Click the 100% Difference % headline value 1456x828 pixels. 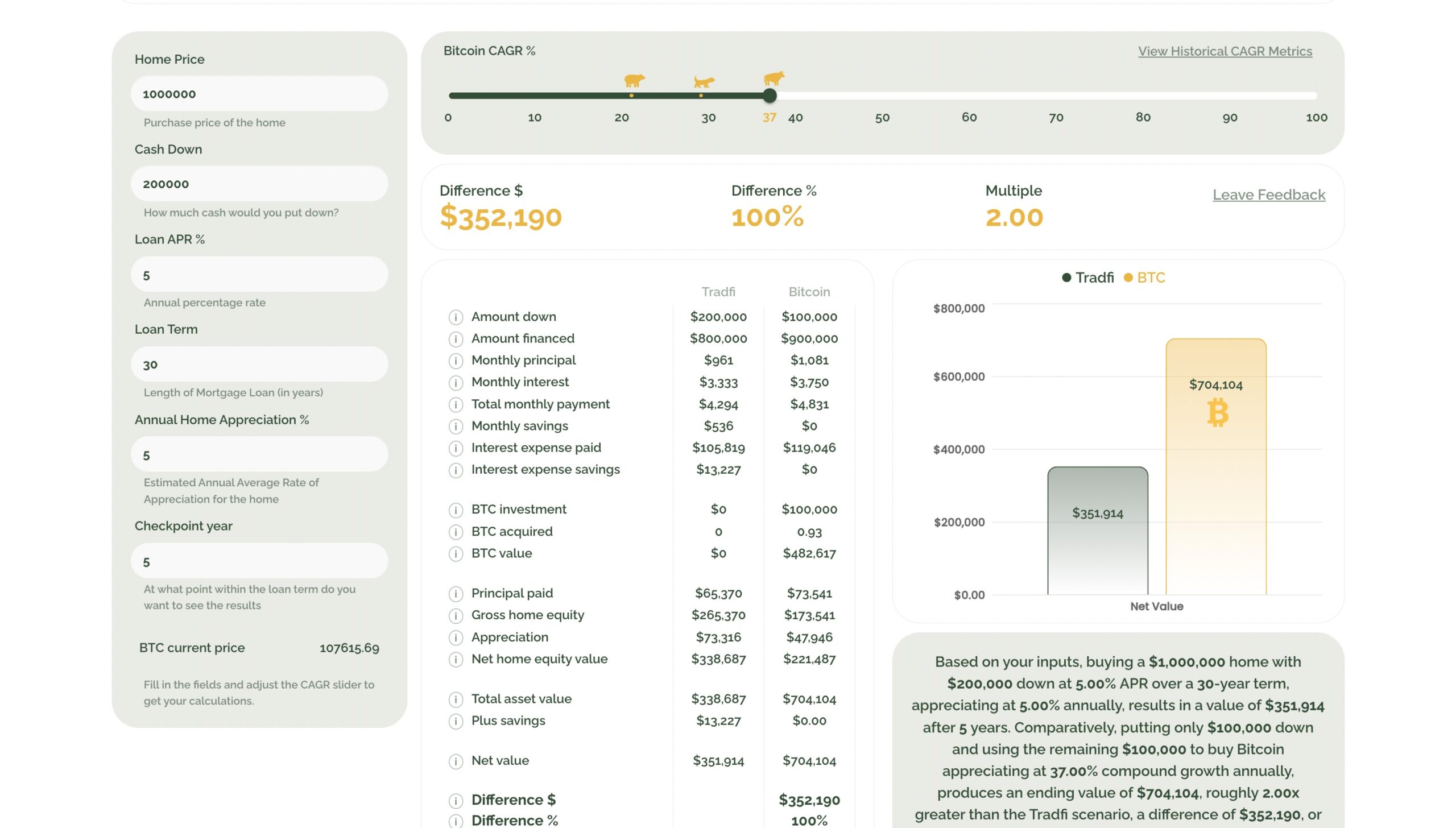pyautogui.click(x=767, y=217)
